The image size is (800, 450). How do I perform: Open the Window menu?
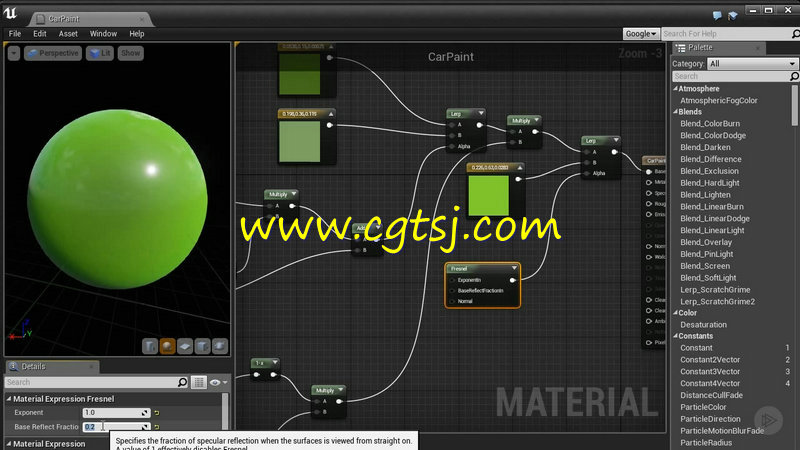click(x=103, y=34)
